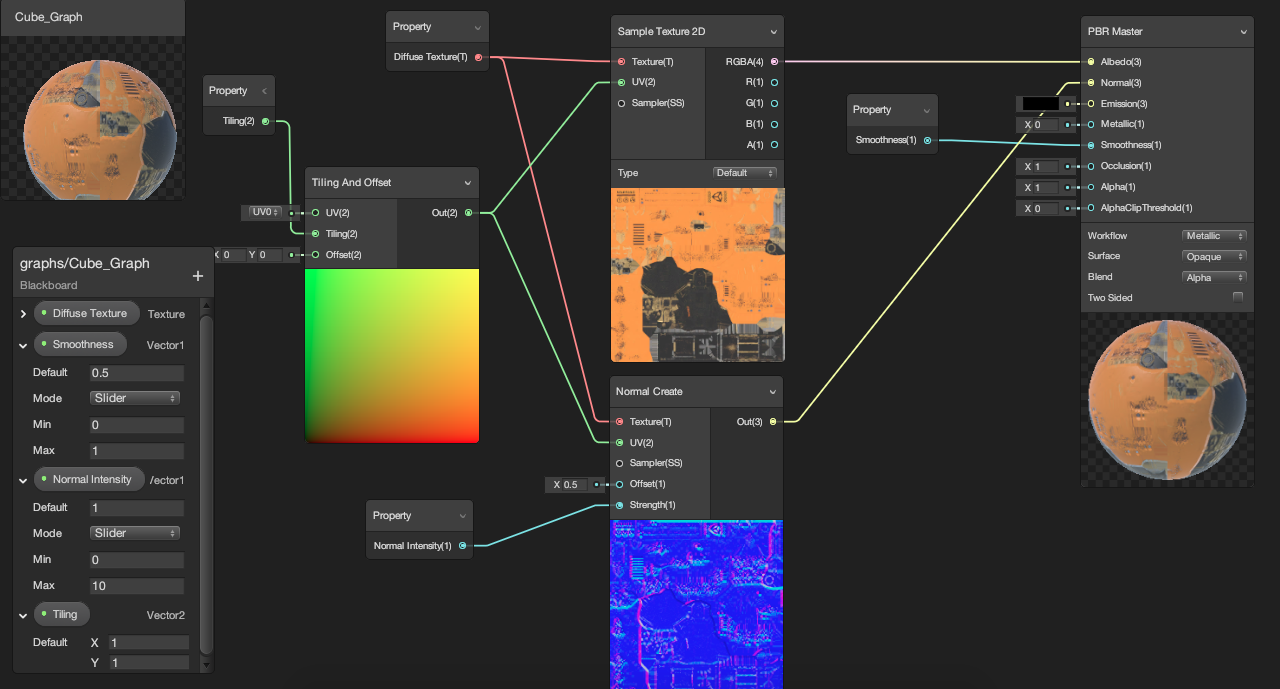Collapse the PBR Master node preview chevron
The width and height of the screenshot is (1280, 689).
click(1244, 32)
